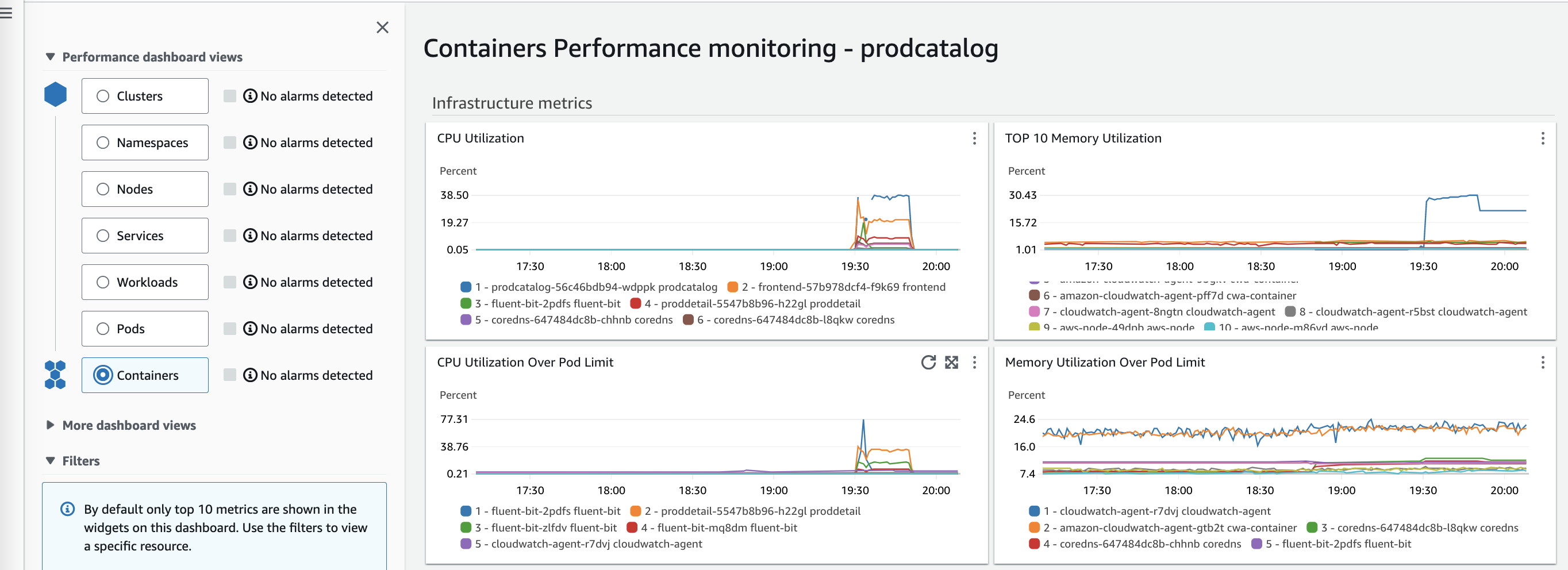The width and height of the screenshot is (1568, 570).
Task: Collapse the Performance dashboard views section
Action: tap(50, 56)
